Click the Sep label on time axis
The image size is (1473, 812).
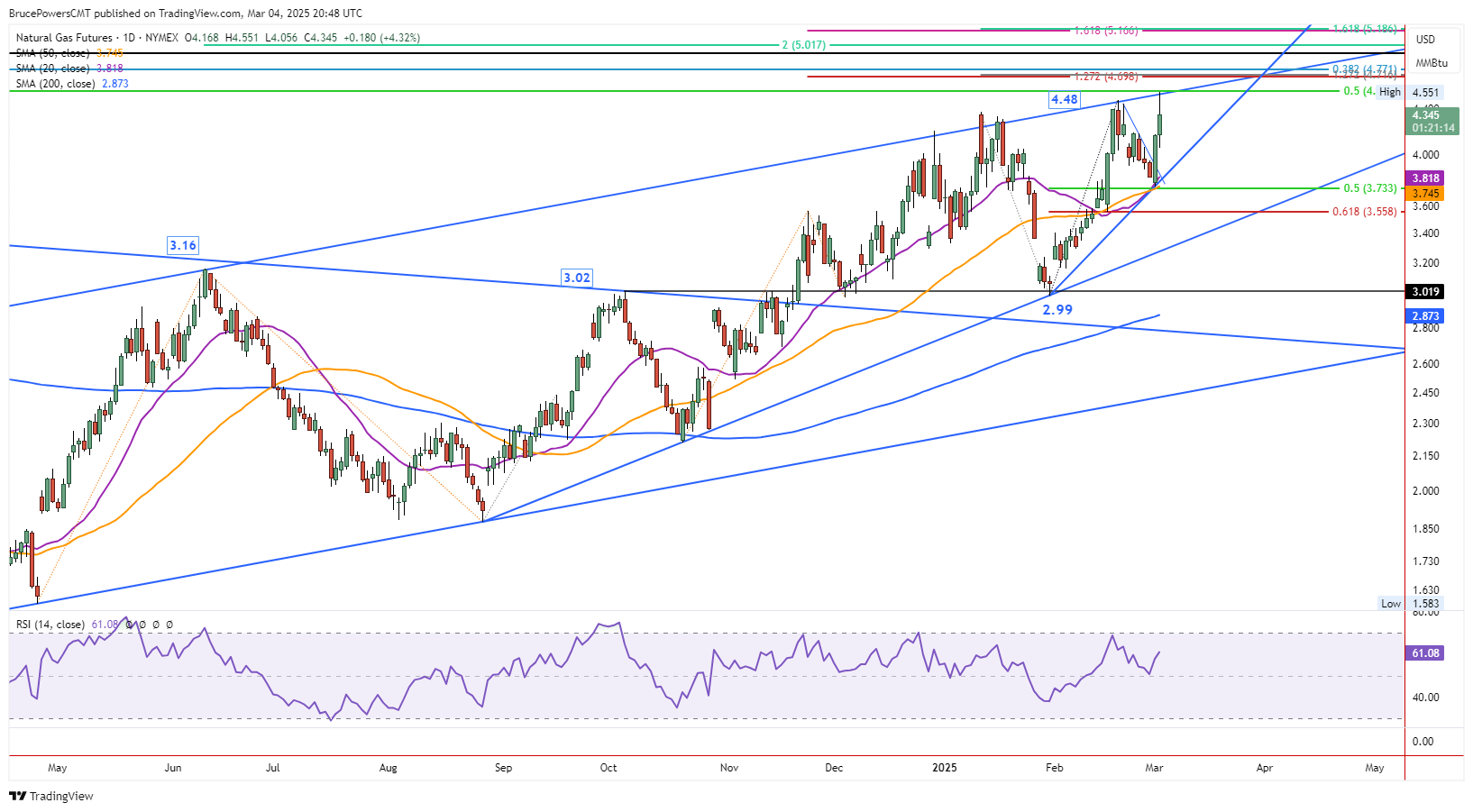[503, 768]
